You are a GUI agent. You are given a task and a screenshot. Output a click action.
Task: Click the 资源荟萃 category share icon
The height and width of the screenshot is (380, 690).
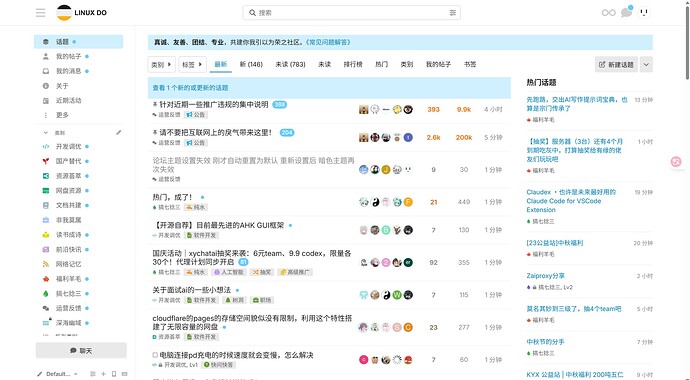tap(45, 176)
